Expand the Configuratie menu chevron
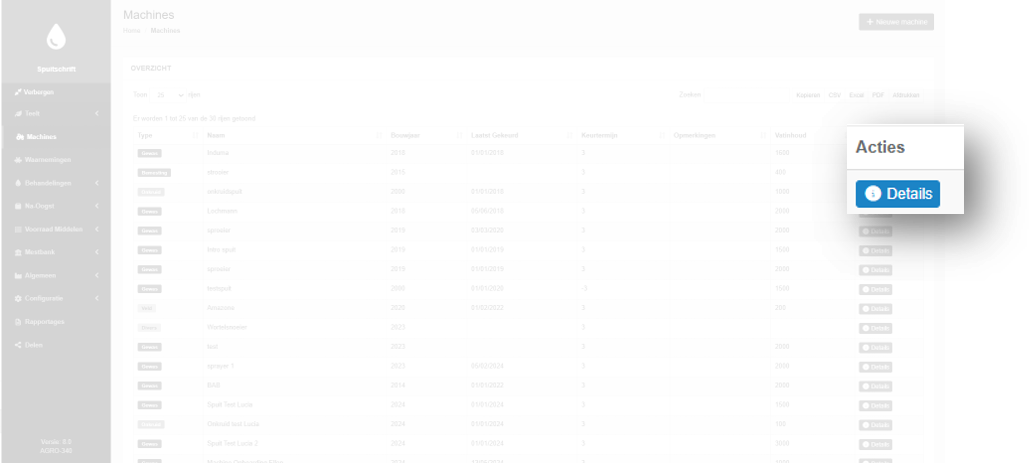1029x463 pixels. click(97, 298)
